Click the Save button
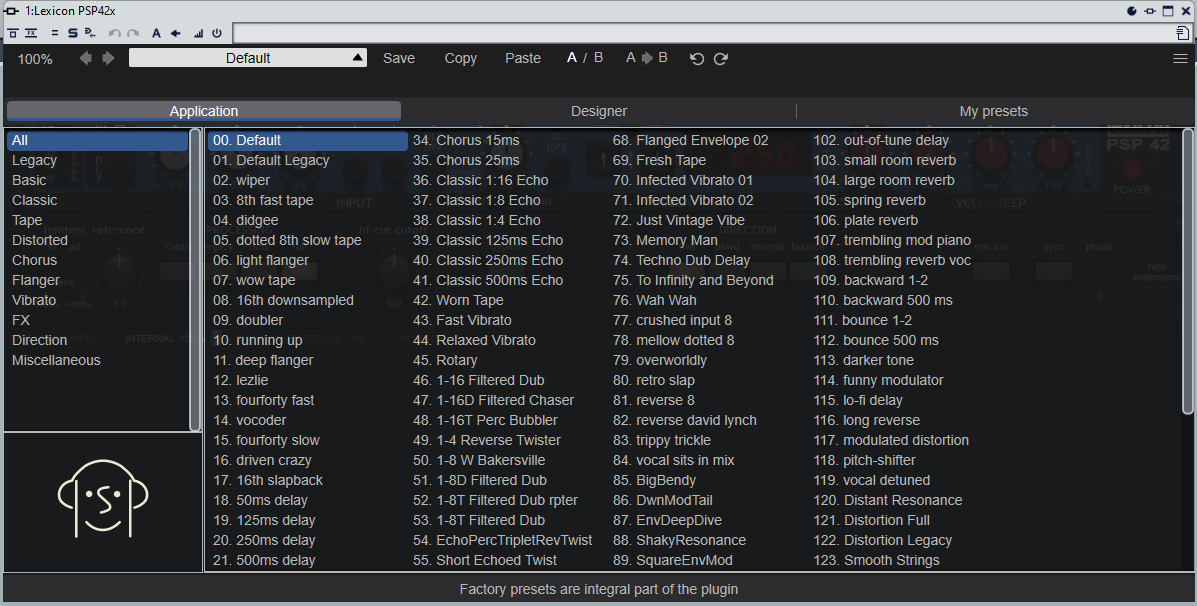This screenshot has width=1197, height=606. [398, 58]
